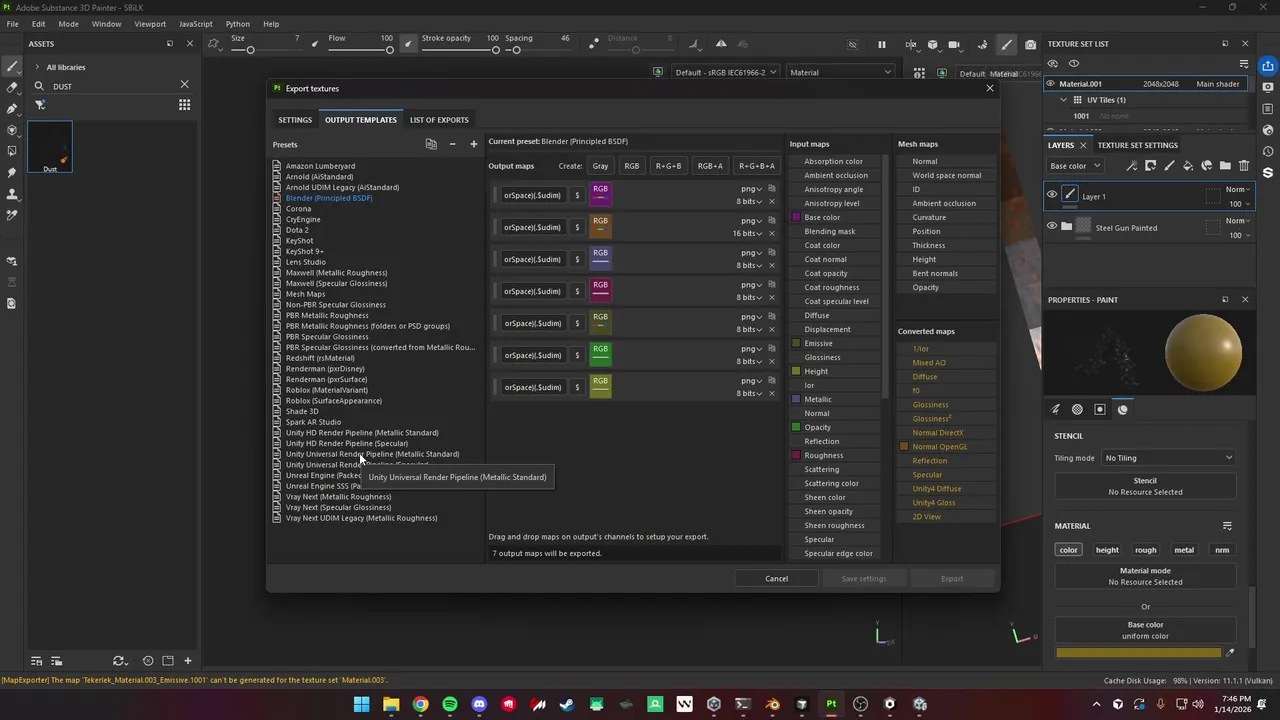This screenshot has width=1280, height=720.
Task: Open the History icon on right sidebar
Action: pos(1268,151)
